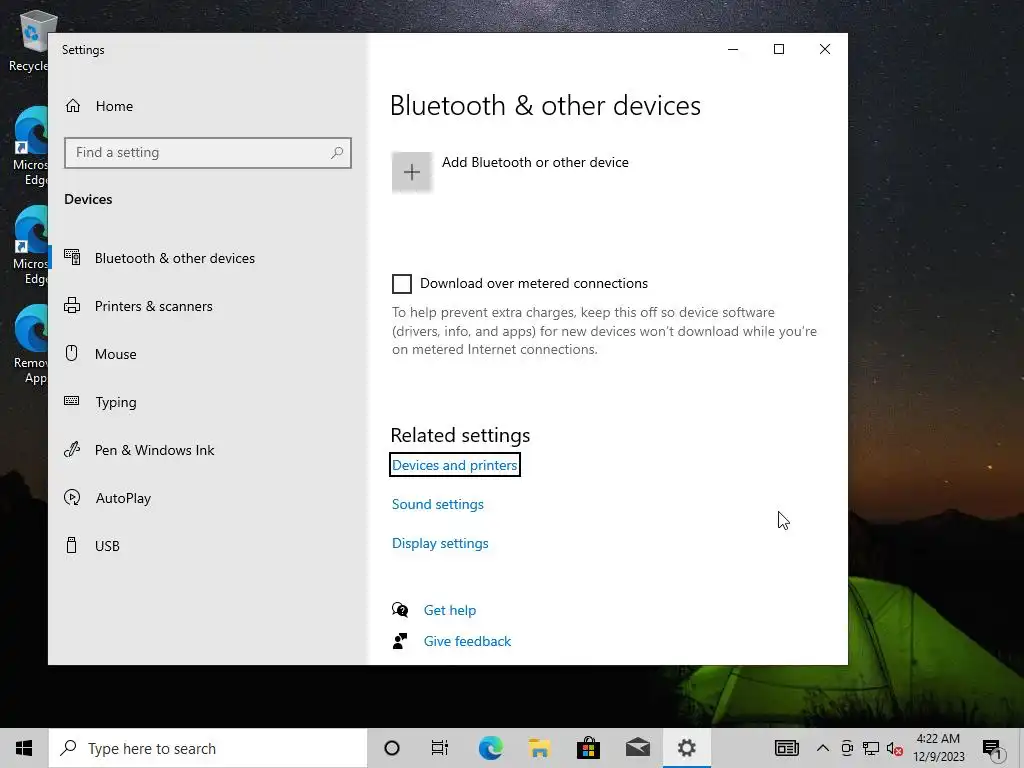The height and width of the screenshot is (768, 1024).
Task: Open Microsoft Store from the taskbar
Action: (588, 748)
